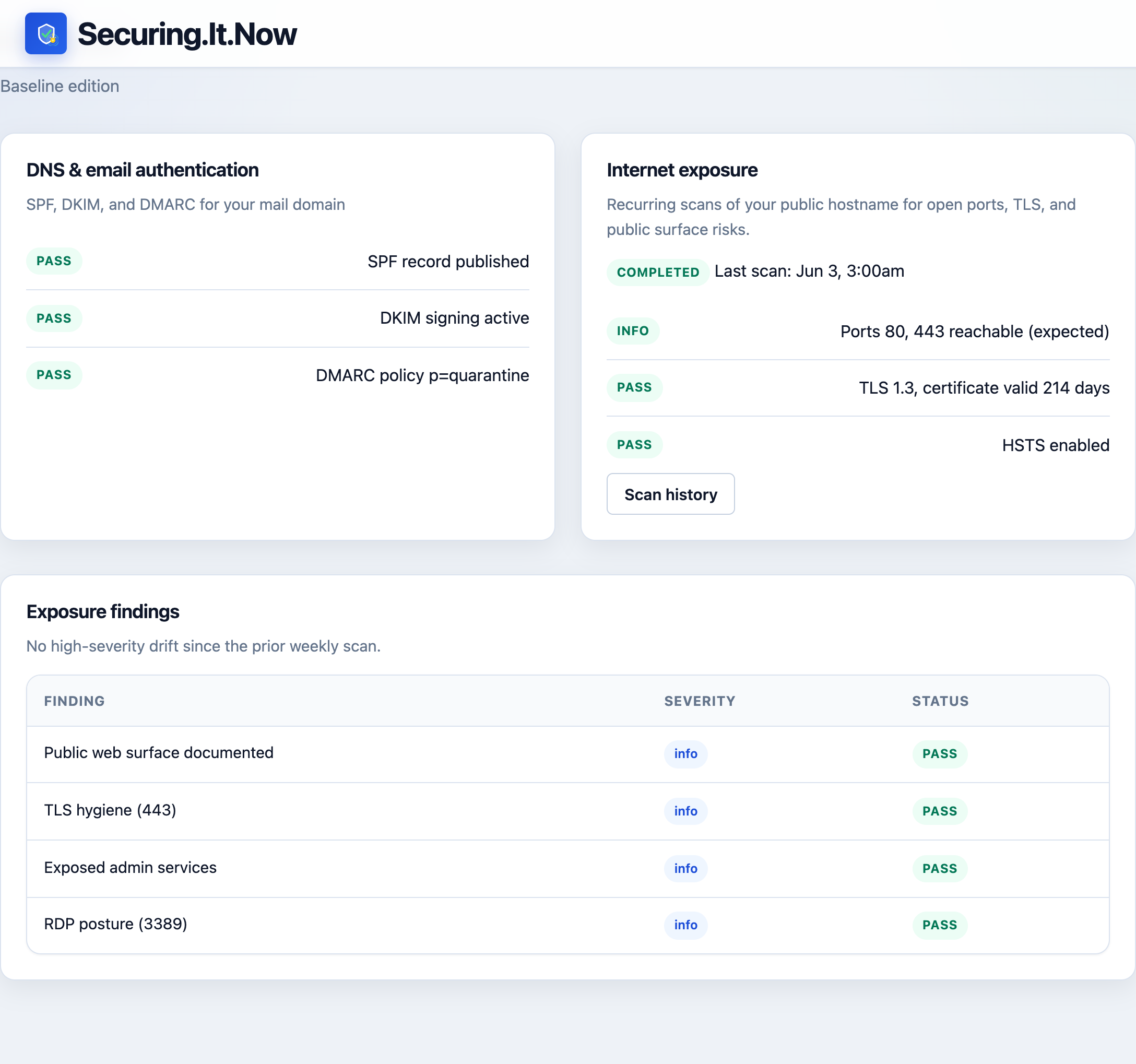
Task: Click PASS status for RDP posture (3389)
Action: click(939, 925)
